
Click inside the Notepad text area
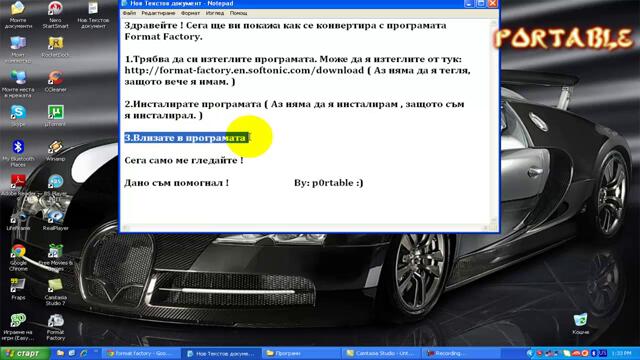pos(306,121)
